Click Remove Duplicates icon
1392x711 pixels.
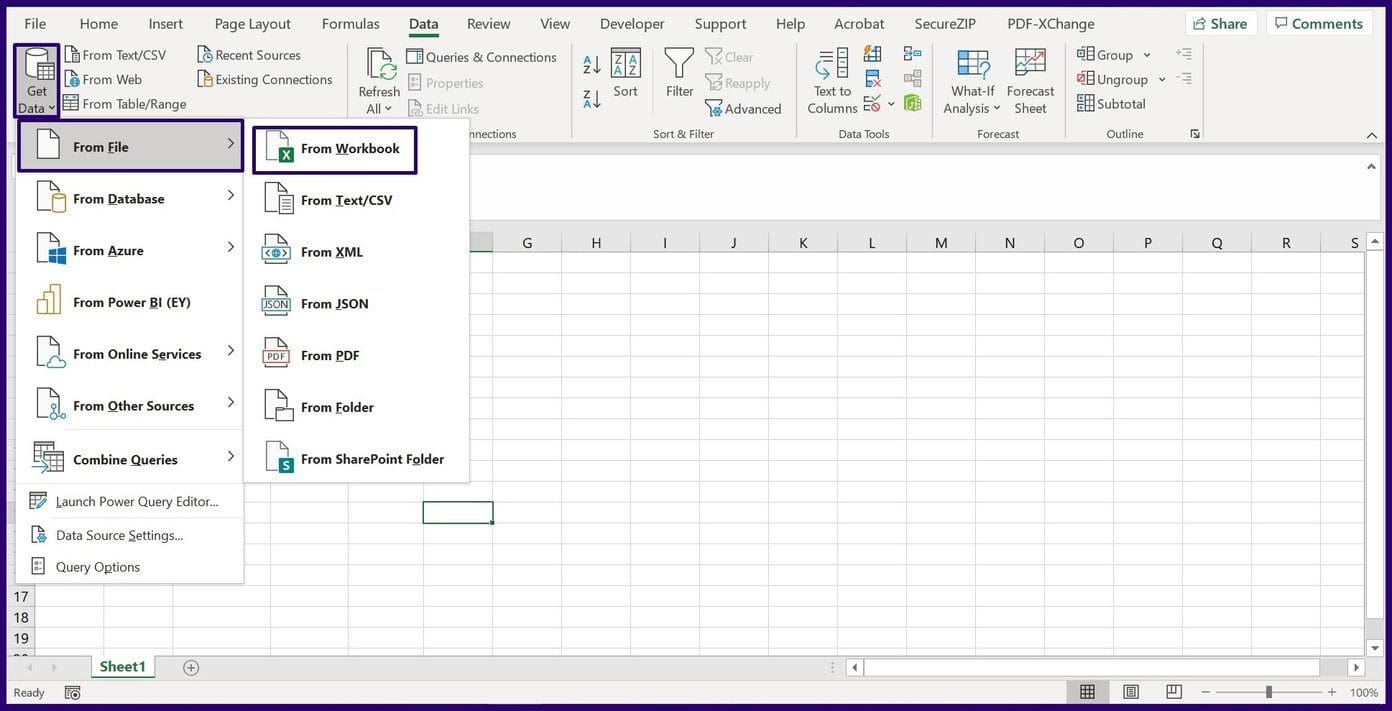click(873, 79)
